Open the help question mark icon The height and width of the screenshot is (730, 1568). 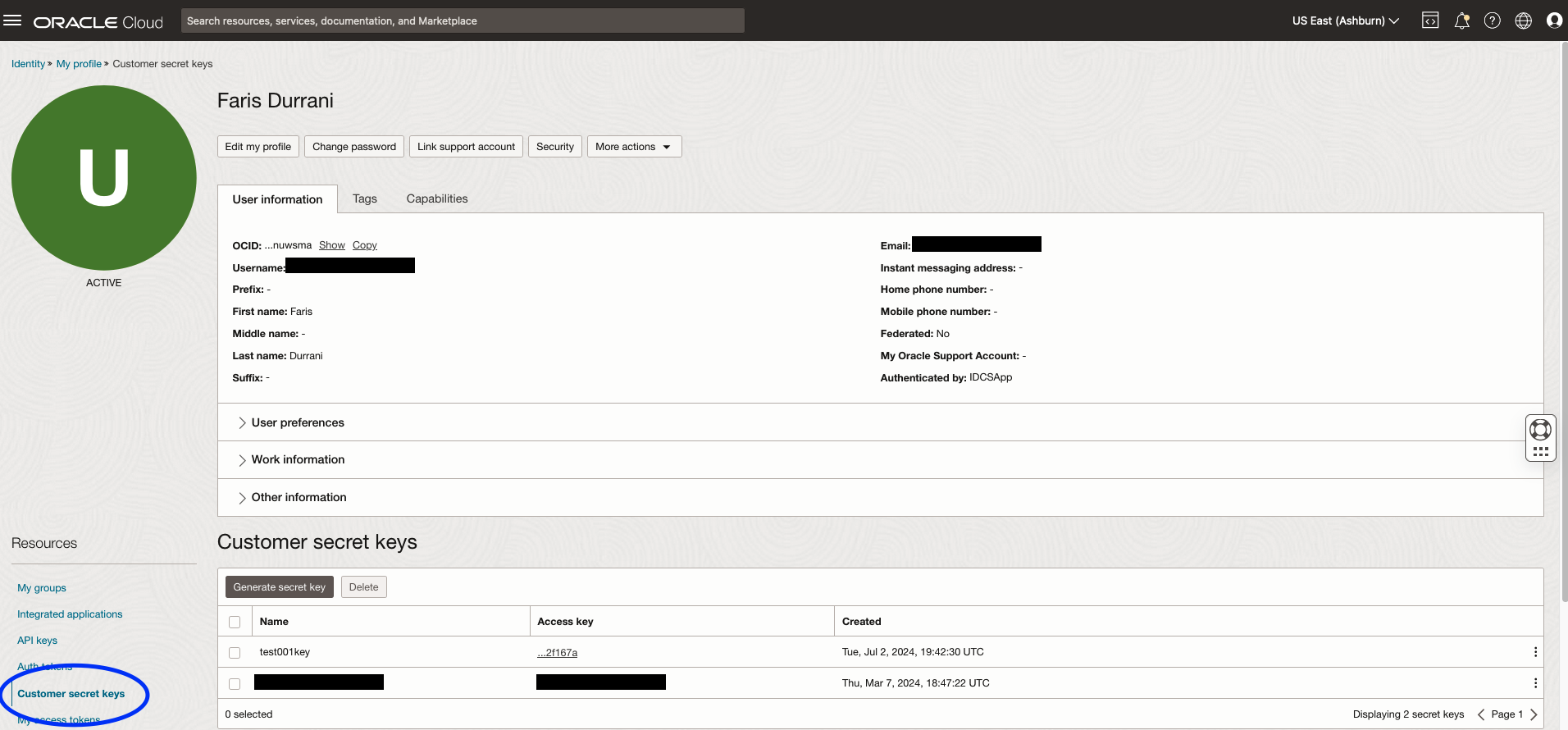(x=1493, y=21)
